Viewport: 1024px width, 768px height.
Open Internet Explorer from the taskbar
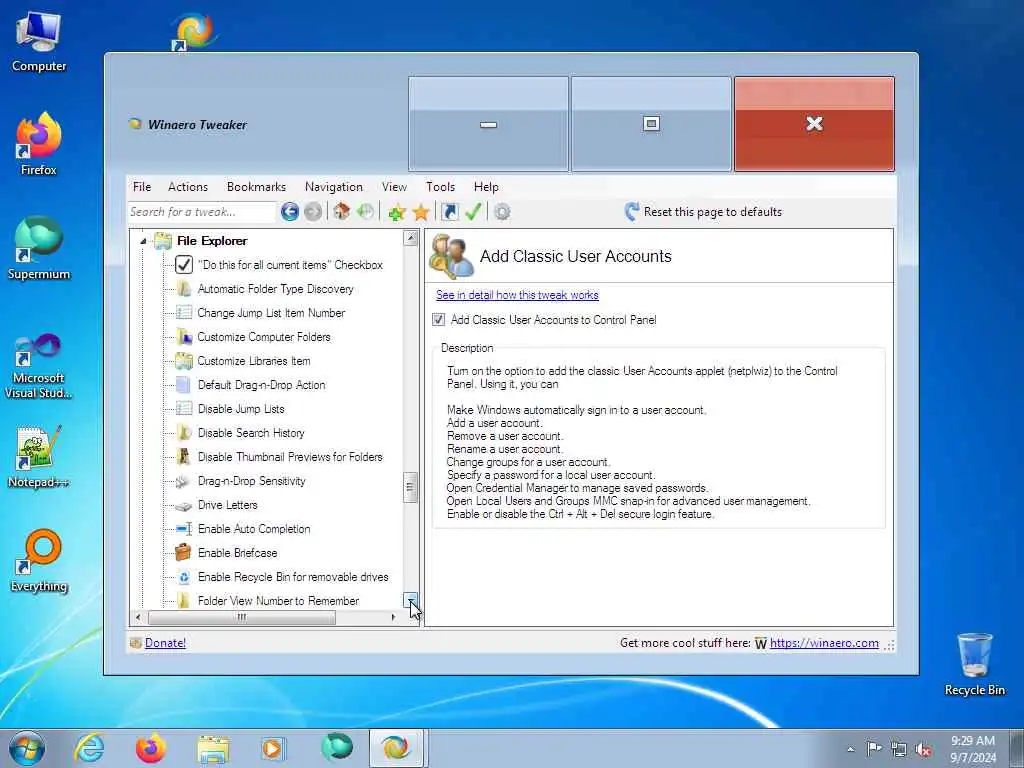[89, 748]
